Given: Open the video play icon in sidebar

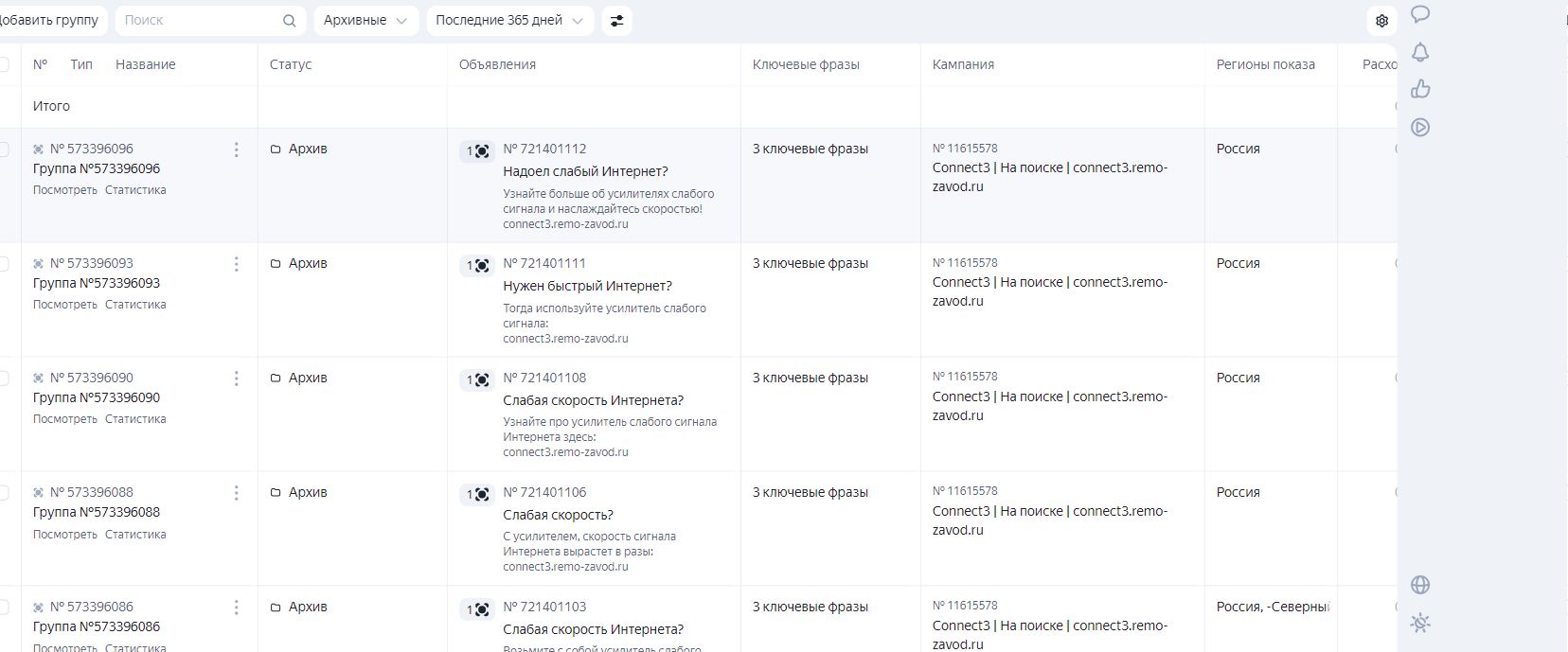Looking at the screenshot, I should point(1420,127).
